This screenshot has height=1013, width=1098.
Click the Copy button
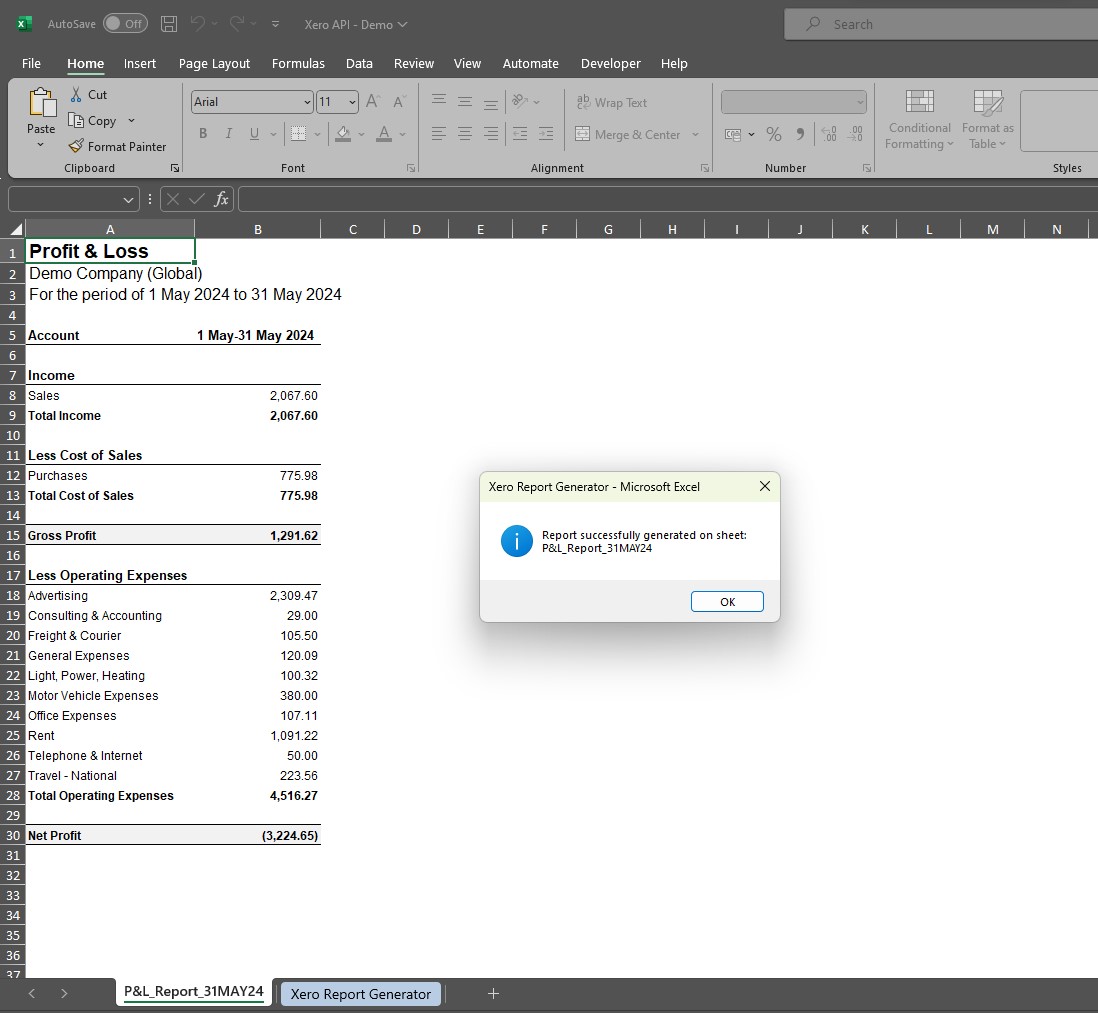point(92,120)
